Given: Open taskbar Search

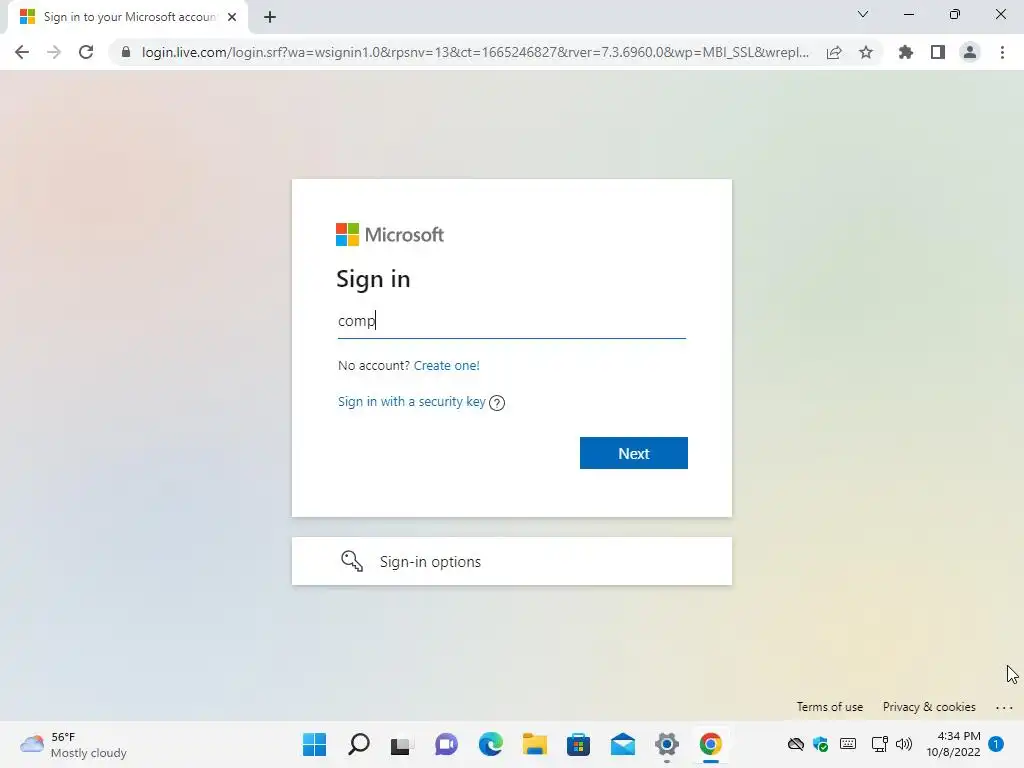Looking at the screenshot, I should coord(359,744).
